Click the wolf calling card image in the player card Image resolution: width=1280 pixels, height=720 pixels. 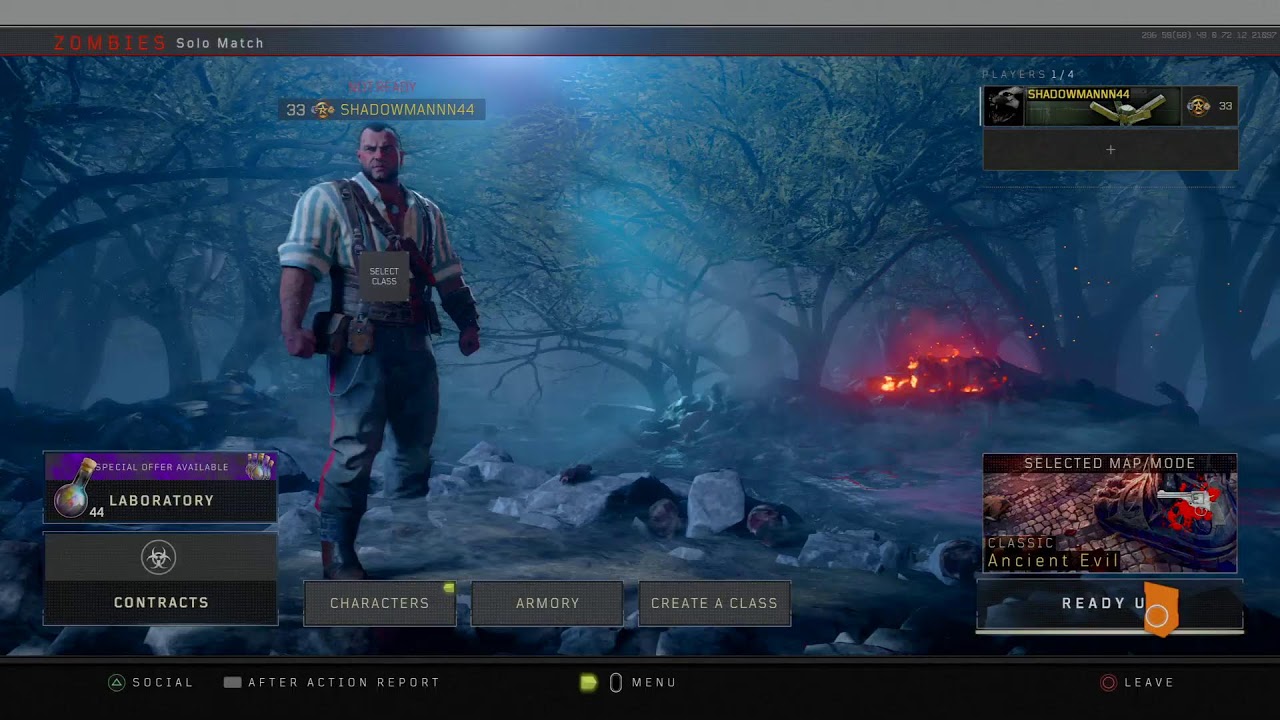click(1004, 106)
